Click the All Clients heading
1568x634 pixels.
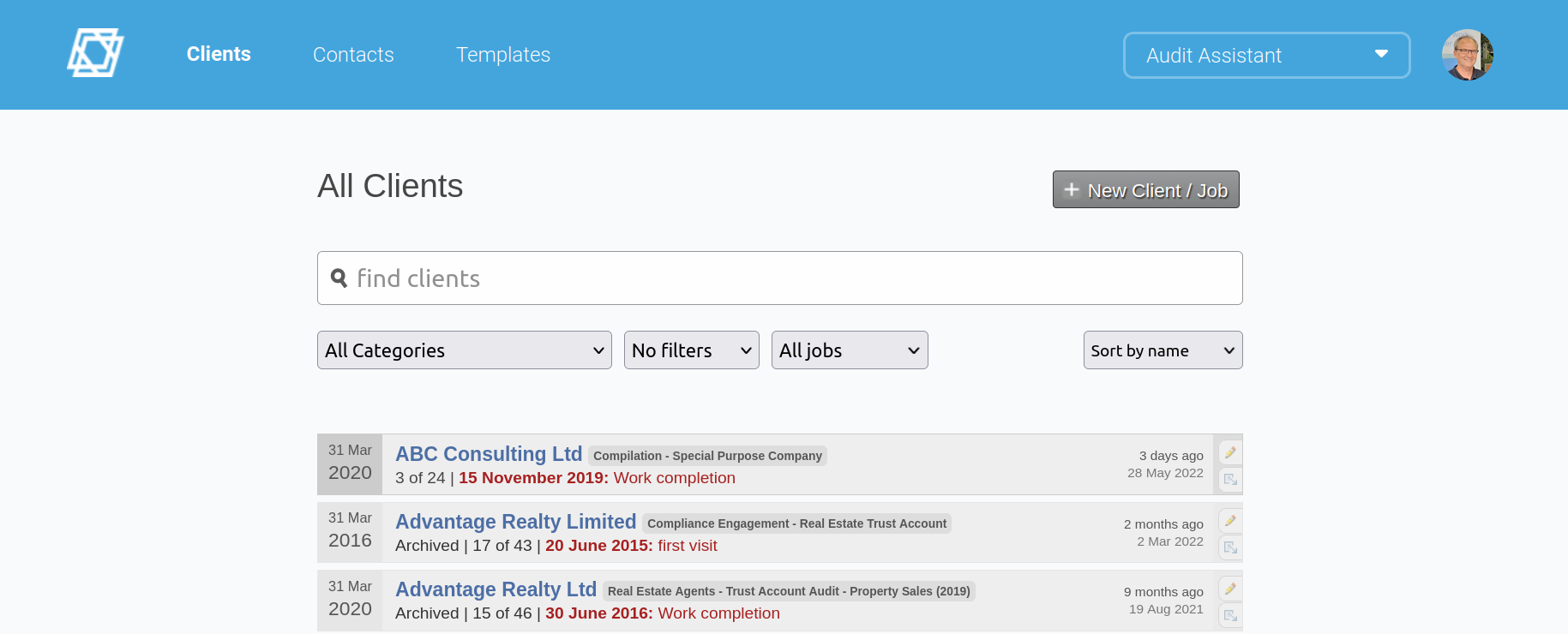(x=390, y=186)
